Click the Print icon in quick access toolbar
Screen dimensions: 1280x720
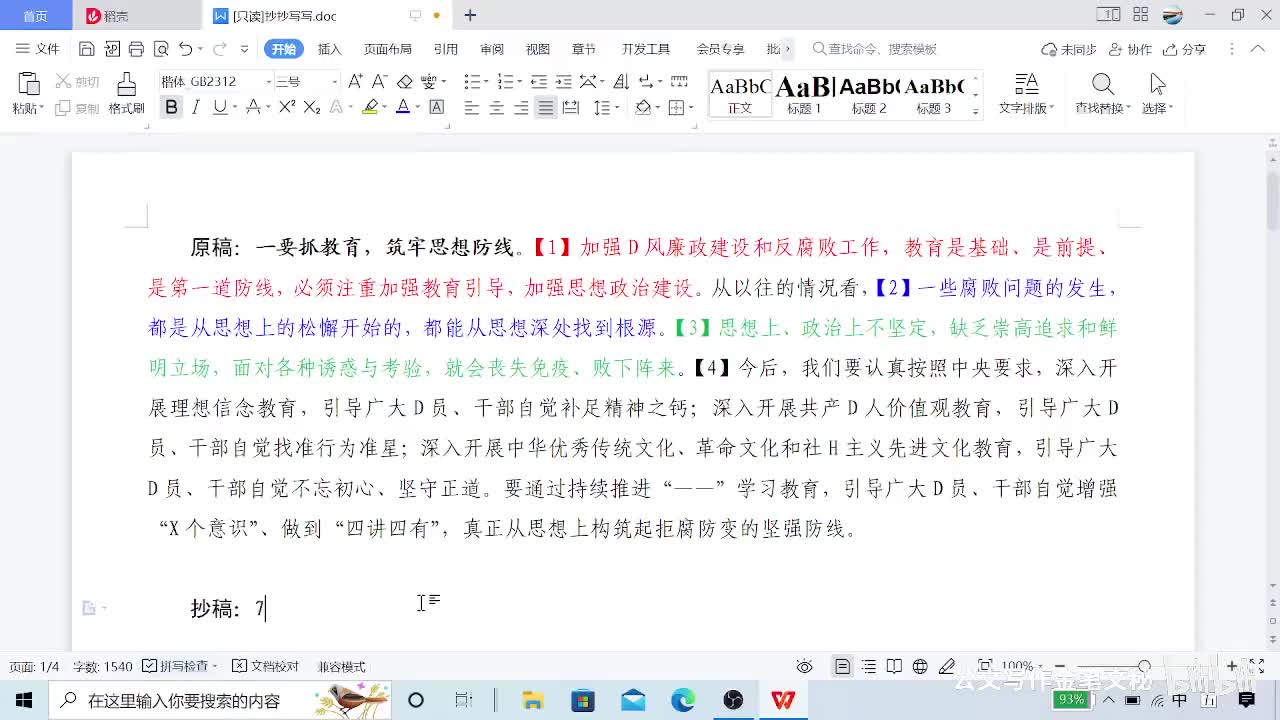(136, 49)
